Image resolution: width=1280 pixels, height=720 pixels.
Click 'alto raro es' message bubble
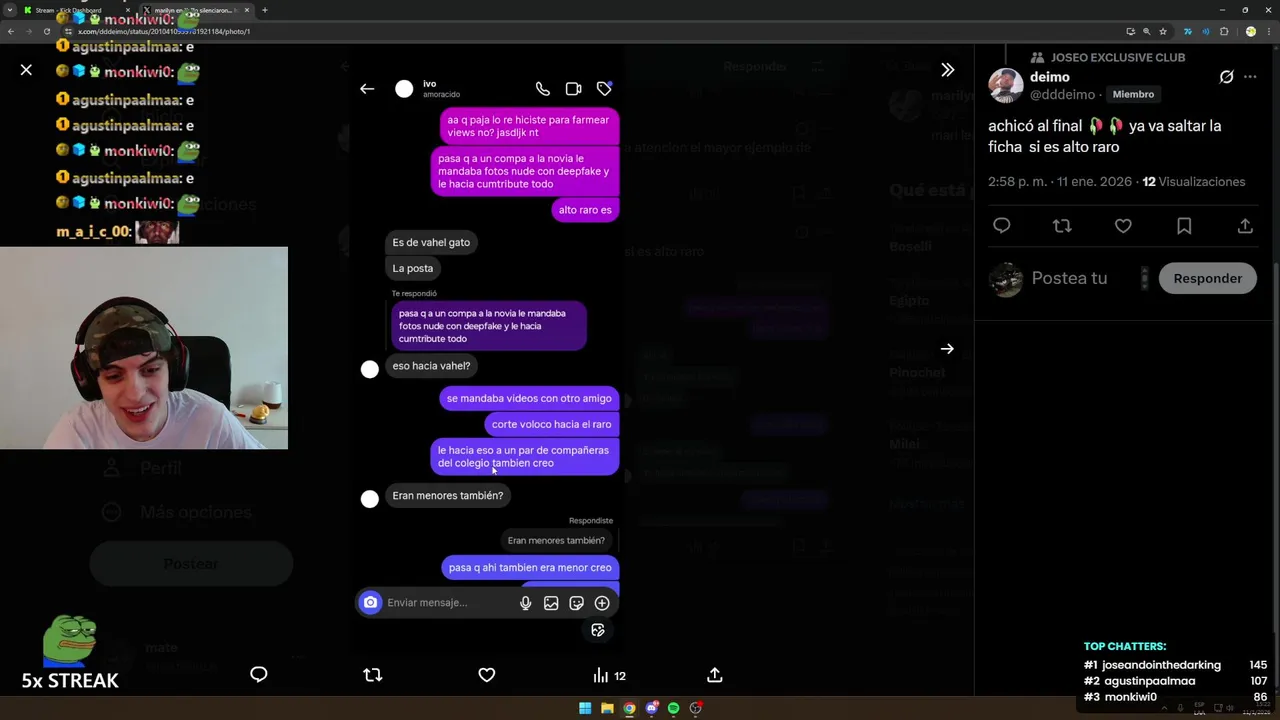point(585,210)
